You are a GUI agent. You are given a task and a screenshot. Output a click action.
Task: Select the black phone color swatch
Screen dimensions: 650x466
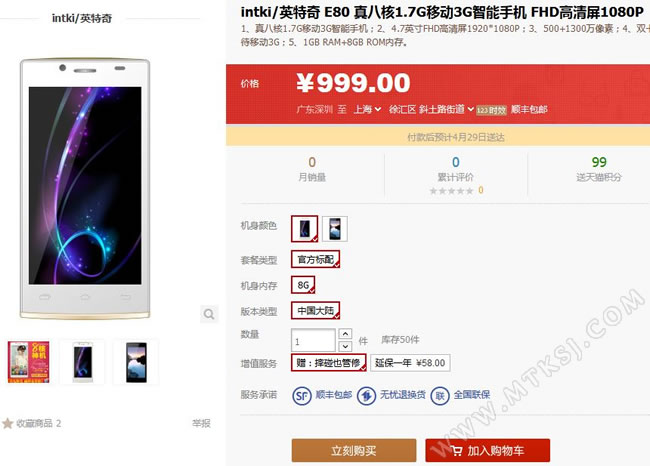point(335,229)
